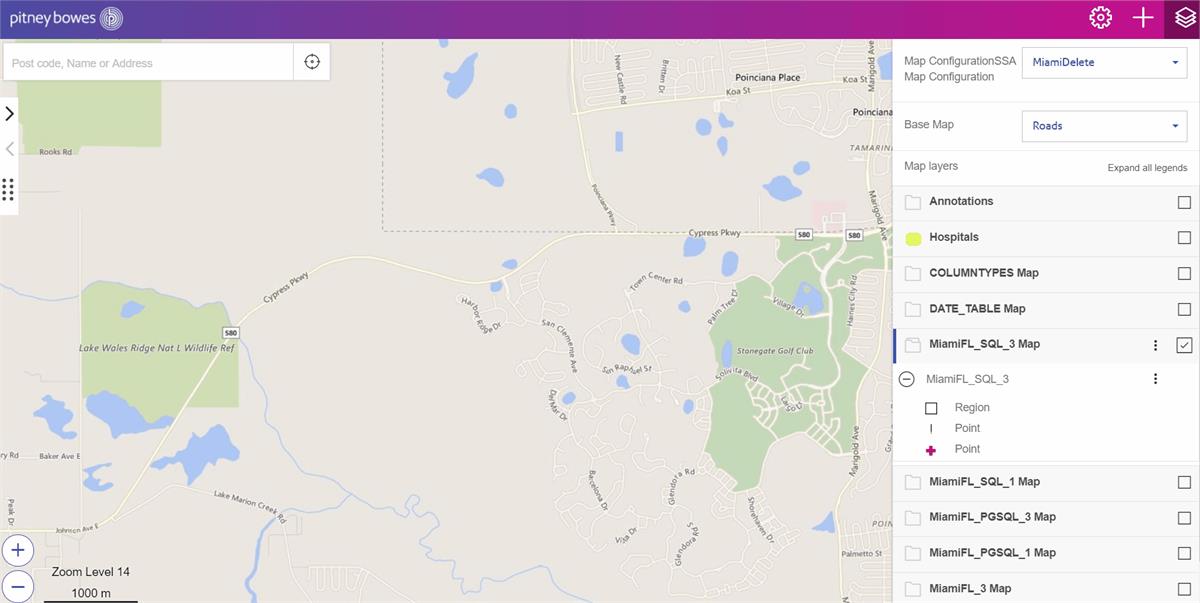The image size is (1200, 603).
Task: Click the plus add icon in header
Action: [1143, 18]
